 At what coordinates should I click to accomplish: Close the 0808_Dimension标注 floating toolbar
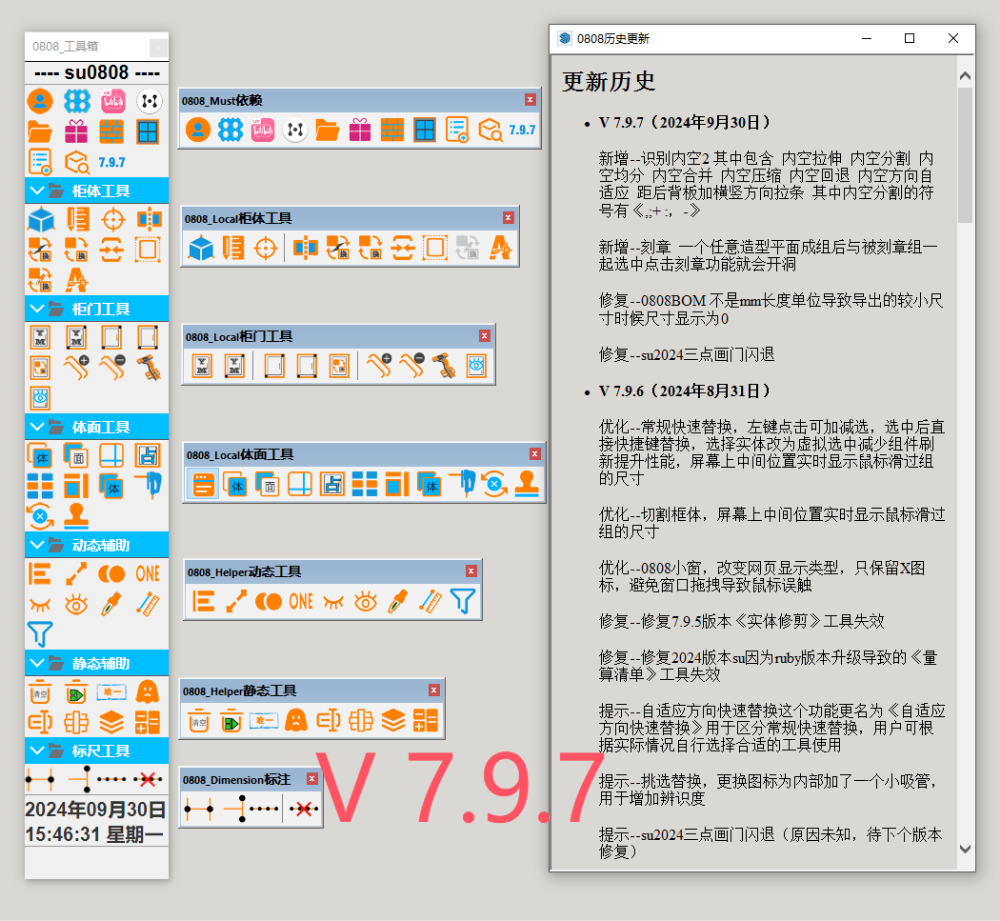click(312, 779)
